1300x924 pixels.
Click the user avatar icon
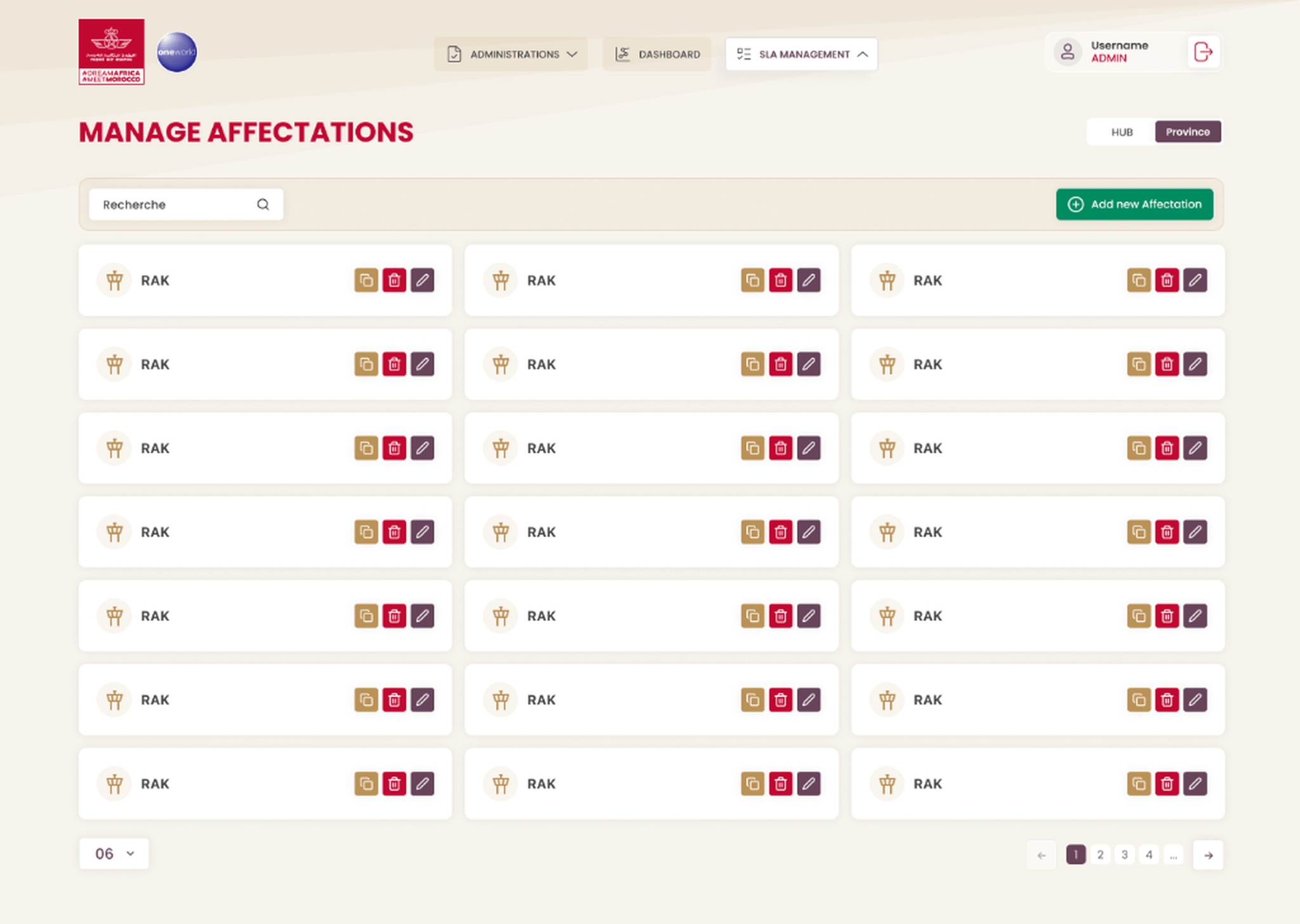(1068, 51)
